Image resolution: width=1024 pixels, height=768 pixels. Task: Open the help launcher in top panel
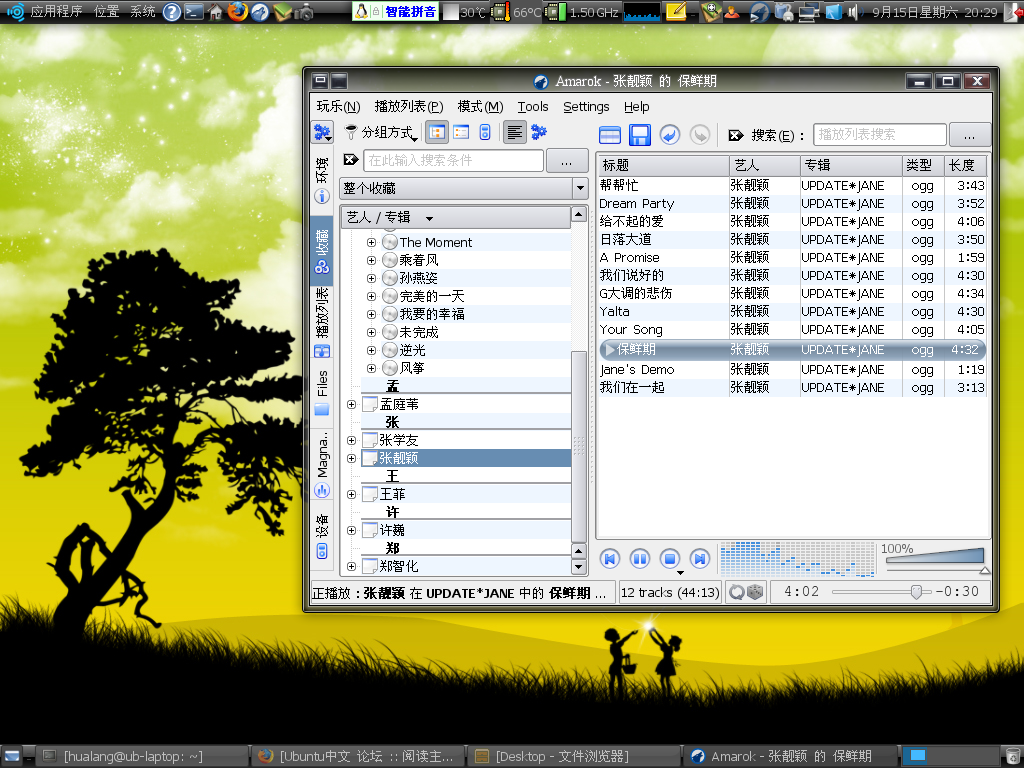pyautogui.click(x=172, y=12)
